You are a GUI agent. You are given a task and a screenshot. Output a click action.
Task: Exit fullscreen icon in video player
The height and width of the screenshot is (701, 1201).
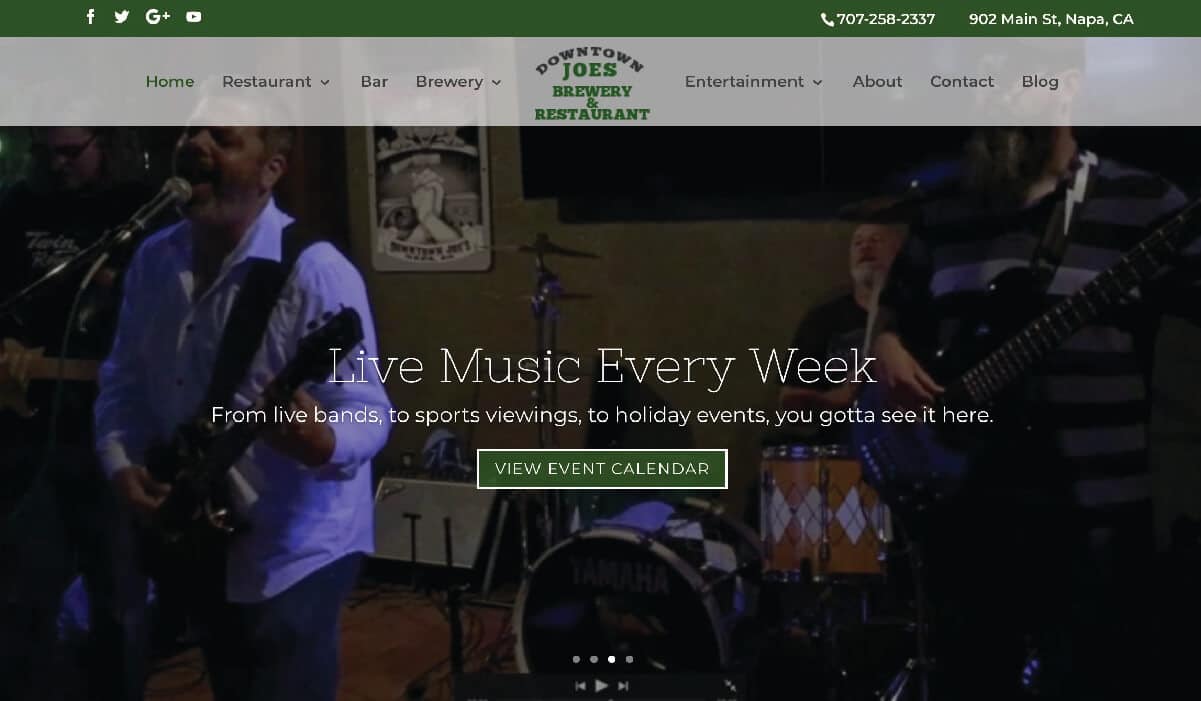click(x=730, y=686)
